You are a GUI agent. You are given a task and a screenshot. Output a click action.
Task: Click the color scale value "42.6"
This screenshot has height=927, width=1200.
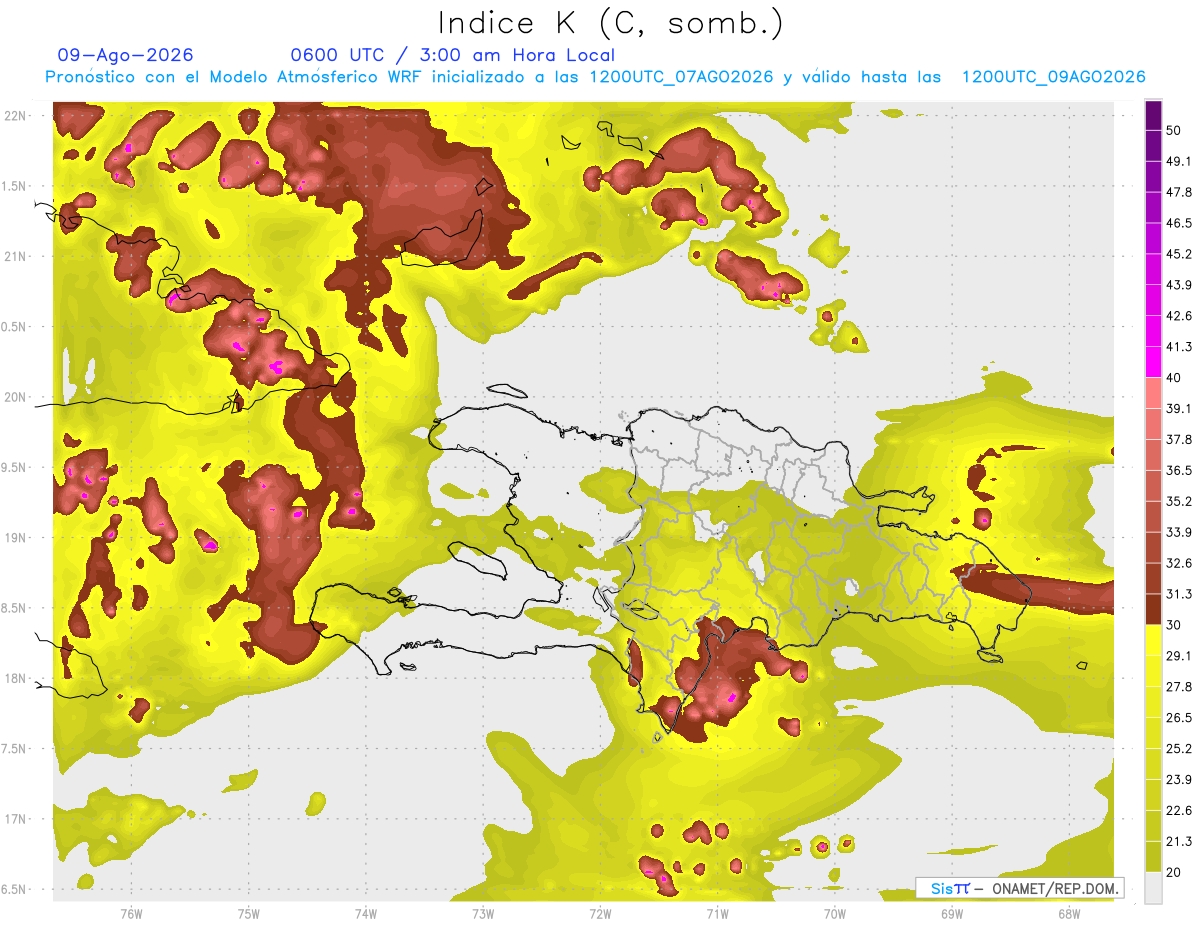pyautogui.click(x=1179, y=316)
